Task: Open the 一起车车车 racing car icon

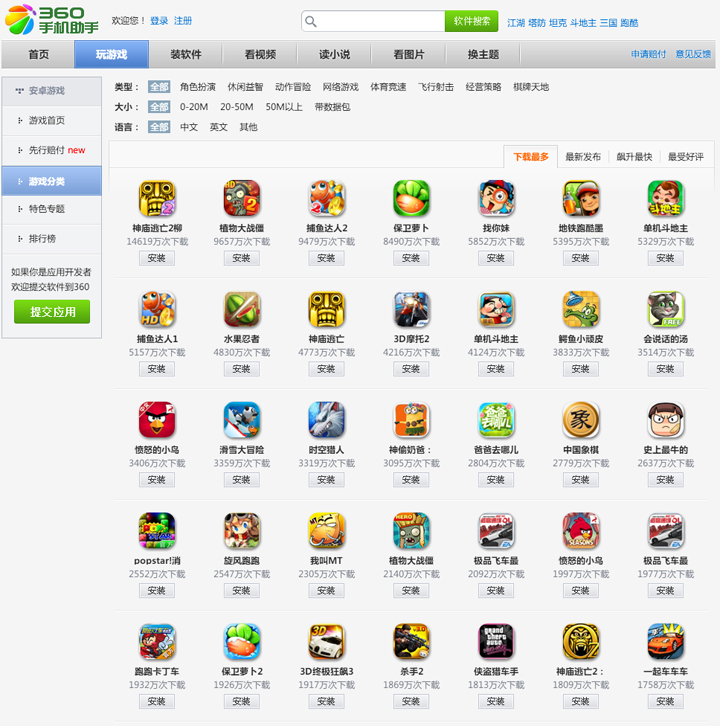Action: pyautogui.click(x=665, y=641)
